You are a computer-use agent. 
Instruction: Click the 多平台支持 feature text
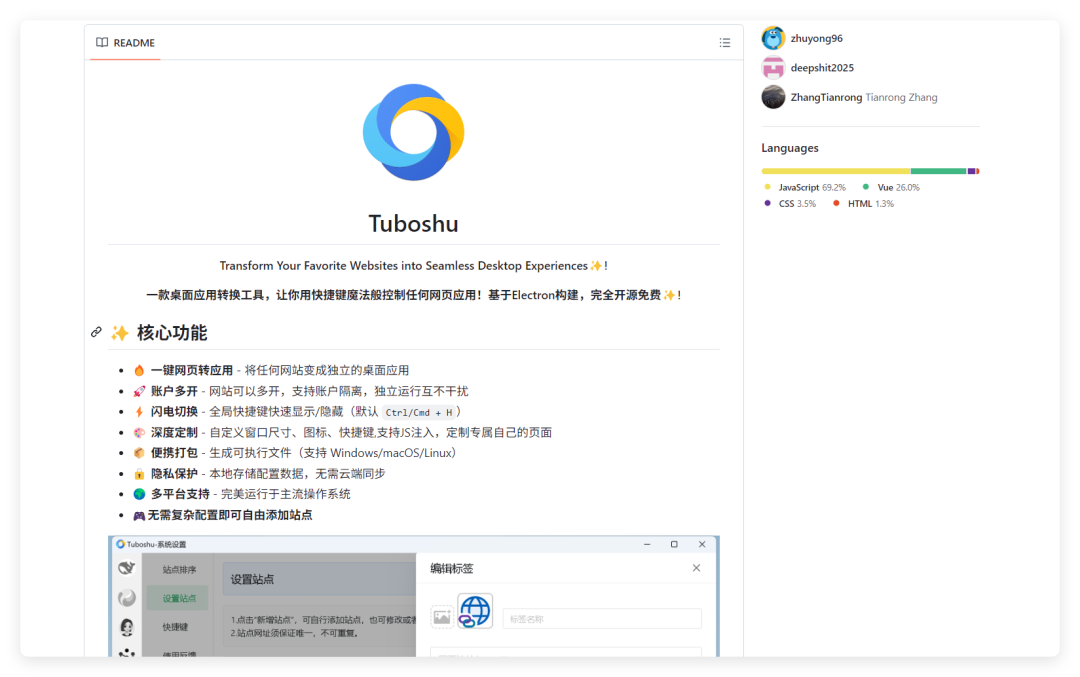tap(180, 494)
